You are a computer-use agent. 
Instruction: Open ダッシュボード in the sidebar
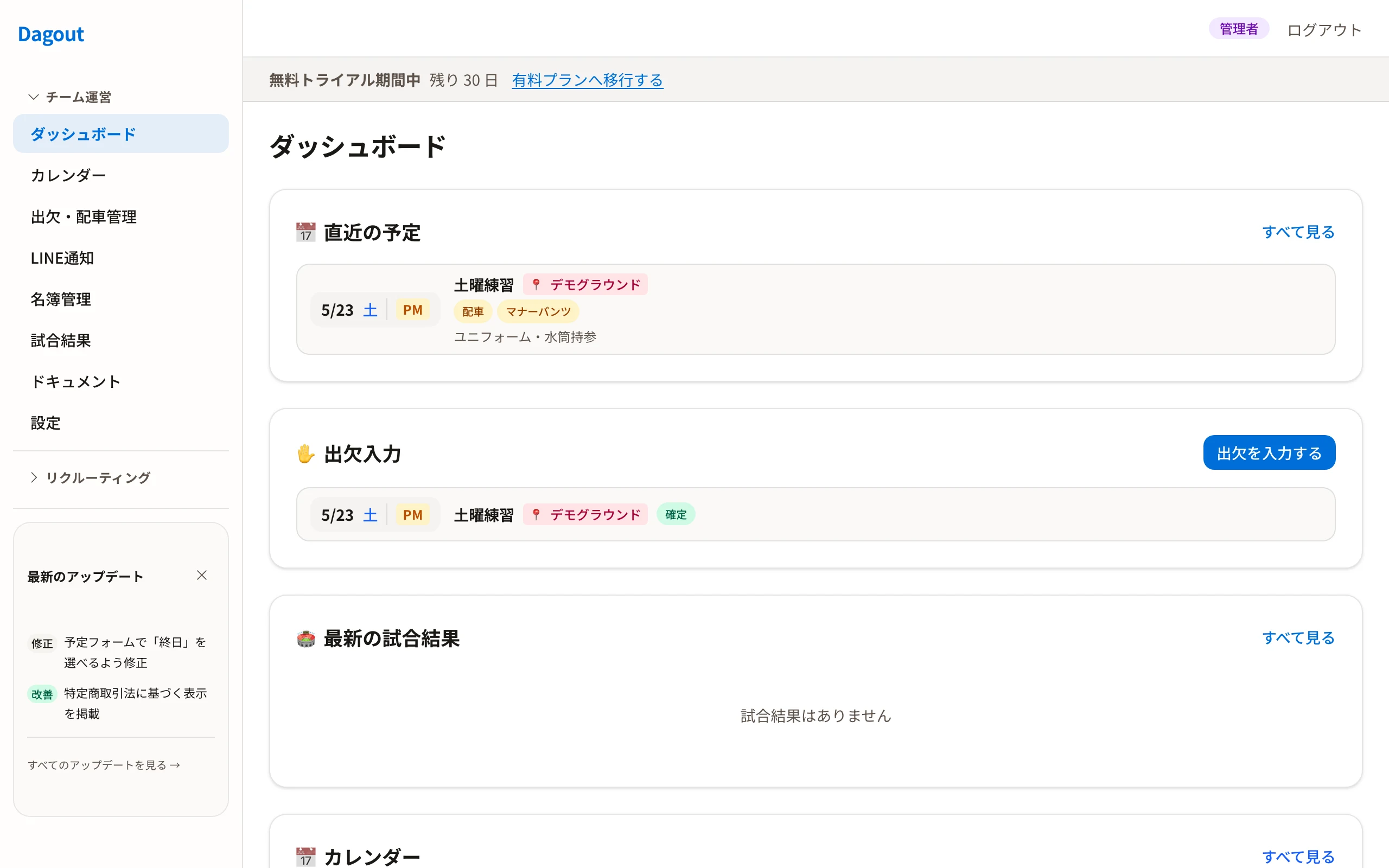pos(120,134)
